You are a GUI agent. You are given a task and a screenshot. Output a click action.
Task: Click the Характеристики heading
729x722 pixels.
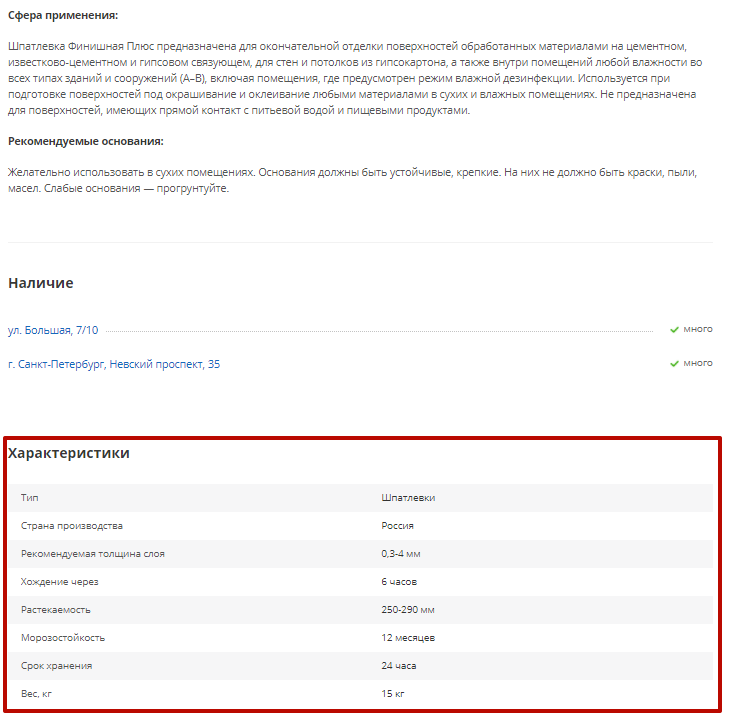(69, 453)
